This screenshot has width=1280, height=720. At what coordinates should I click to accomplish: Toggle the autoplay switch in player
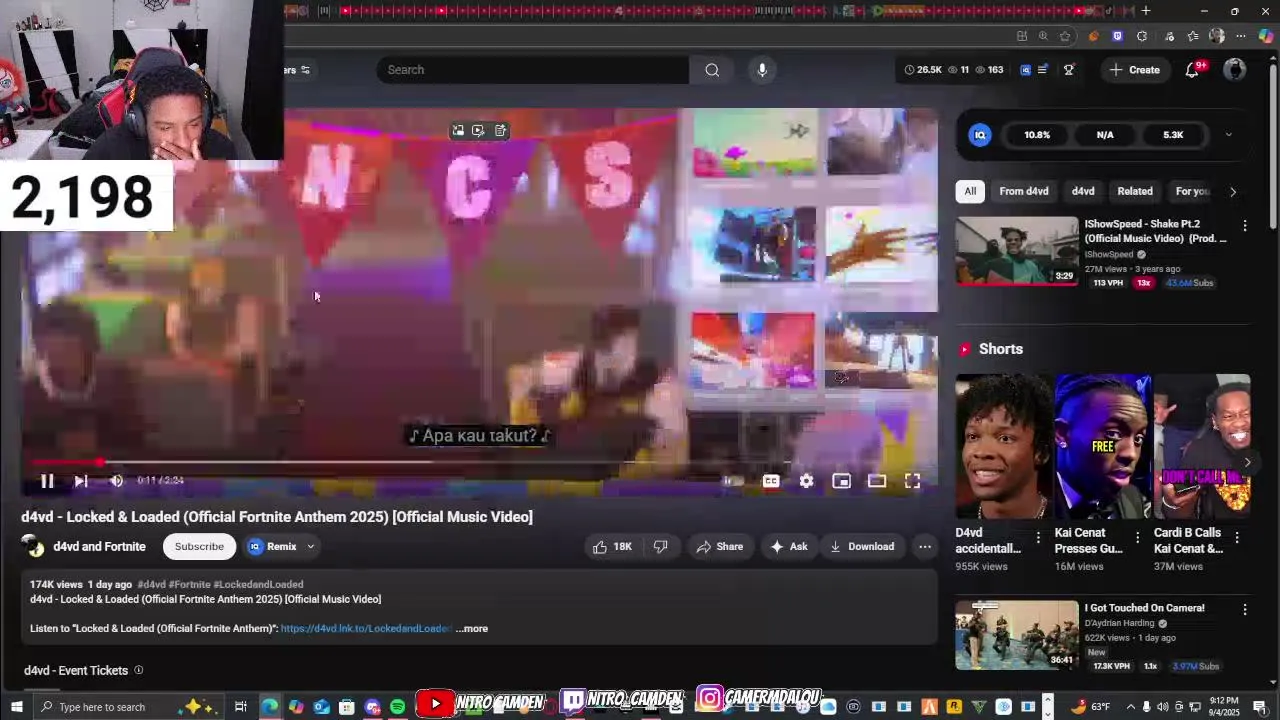734,481
